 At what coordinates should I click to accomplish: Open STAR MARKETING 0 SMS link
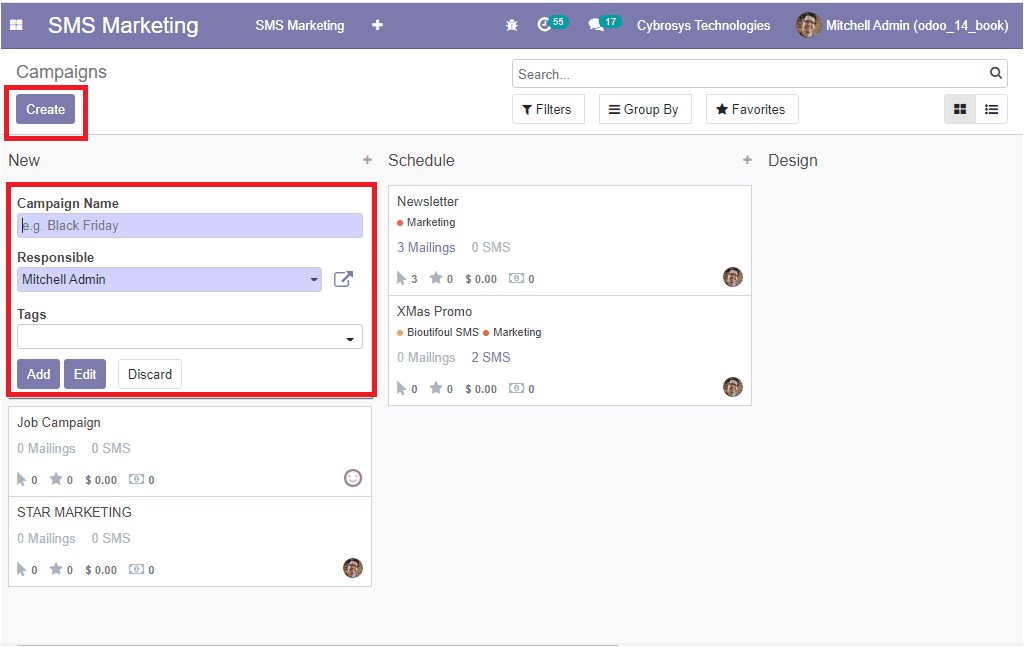[110, 539]
